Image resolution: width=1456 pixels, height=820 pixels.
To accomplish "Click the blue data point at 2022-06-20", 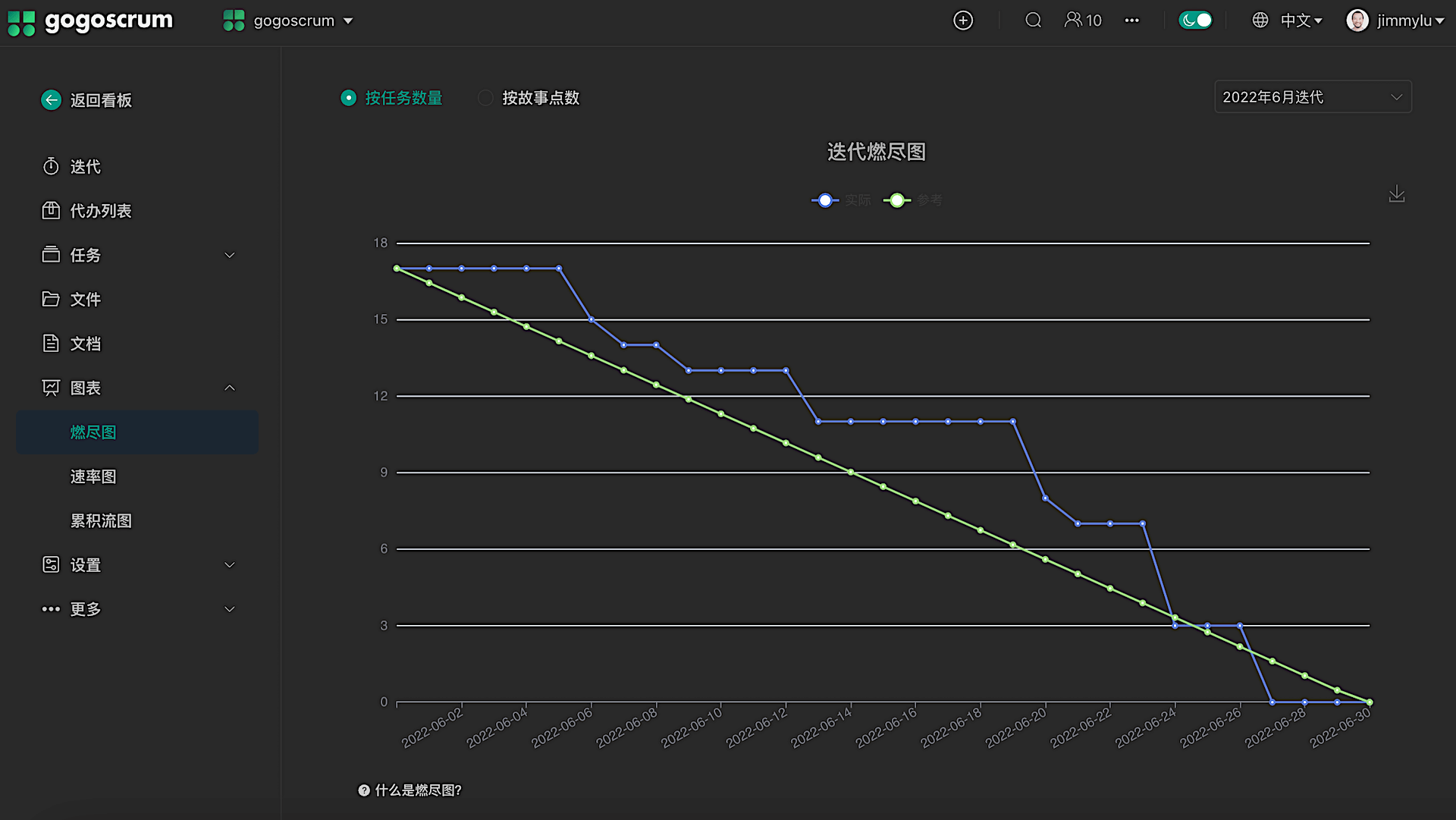I will click(1045, 498).
